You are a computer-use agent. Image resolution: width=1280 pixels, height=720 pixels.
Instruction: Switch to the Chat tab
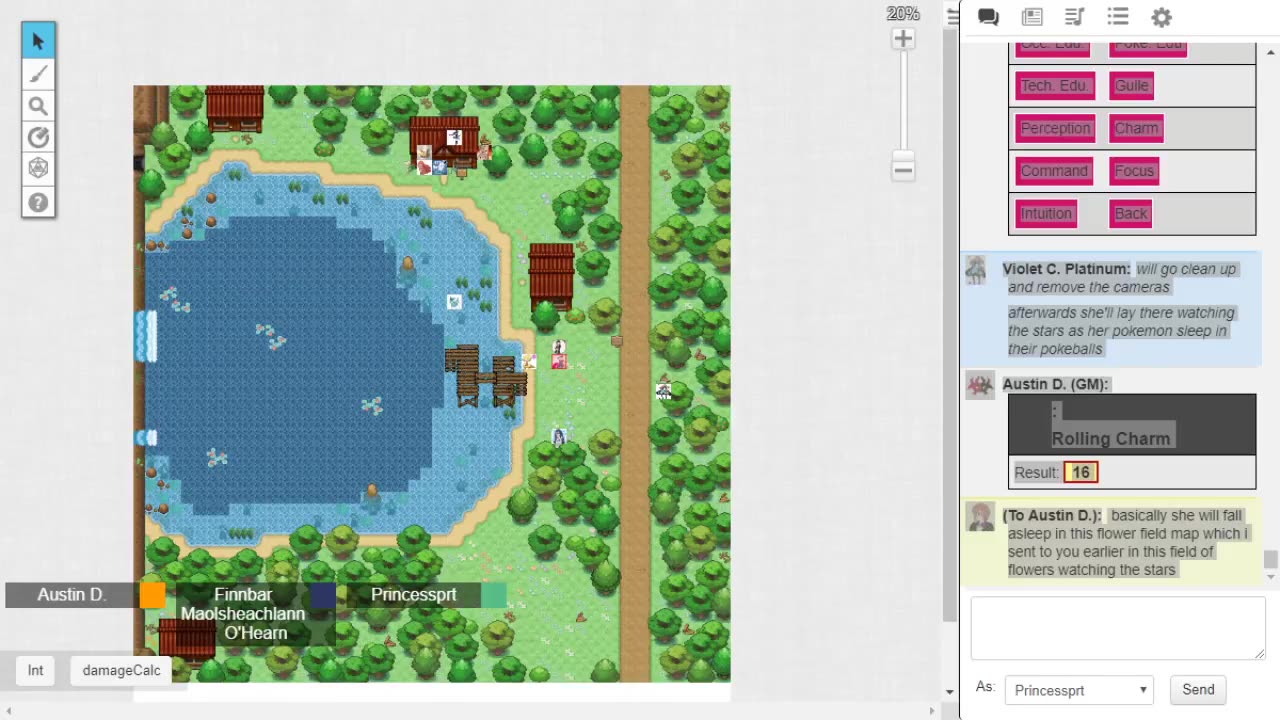[988, 17]
